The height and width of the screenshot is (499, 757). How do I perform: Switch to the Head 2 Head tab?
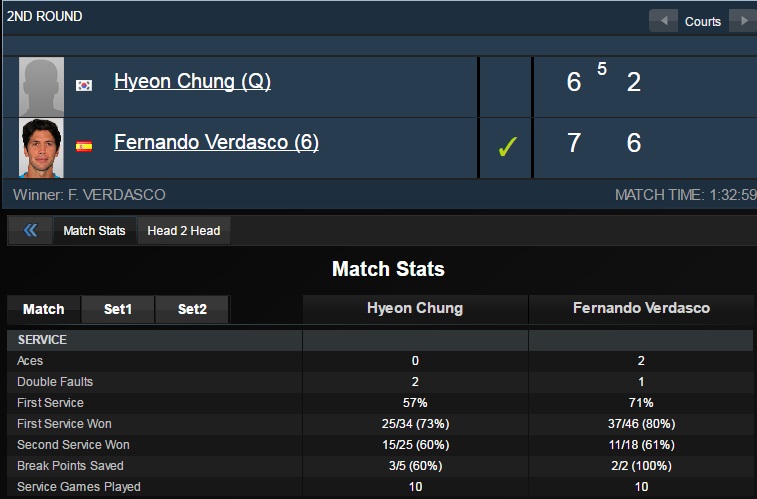pos(183,231)
